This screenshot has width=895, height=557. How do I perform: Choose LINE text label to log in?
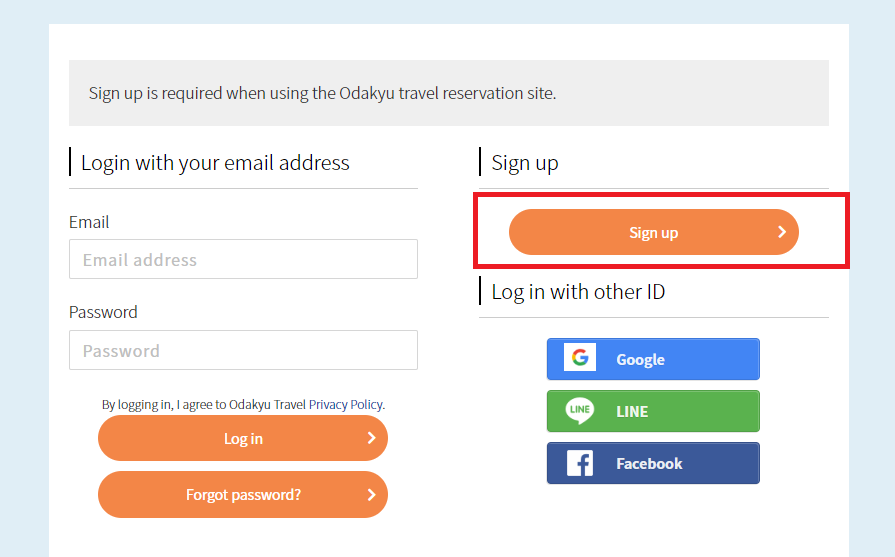click(632, 411)
